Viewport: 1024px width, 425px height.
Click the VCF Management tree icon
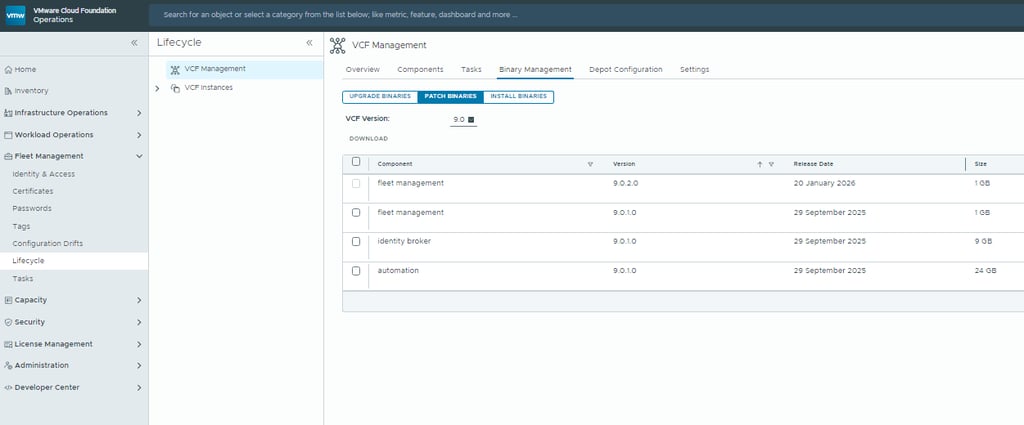[175, 69]
